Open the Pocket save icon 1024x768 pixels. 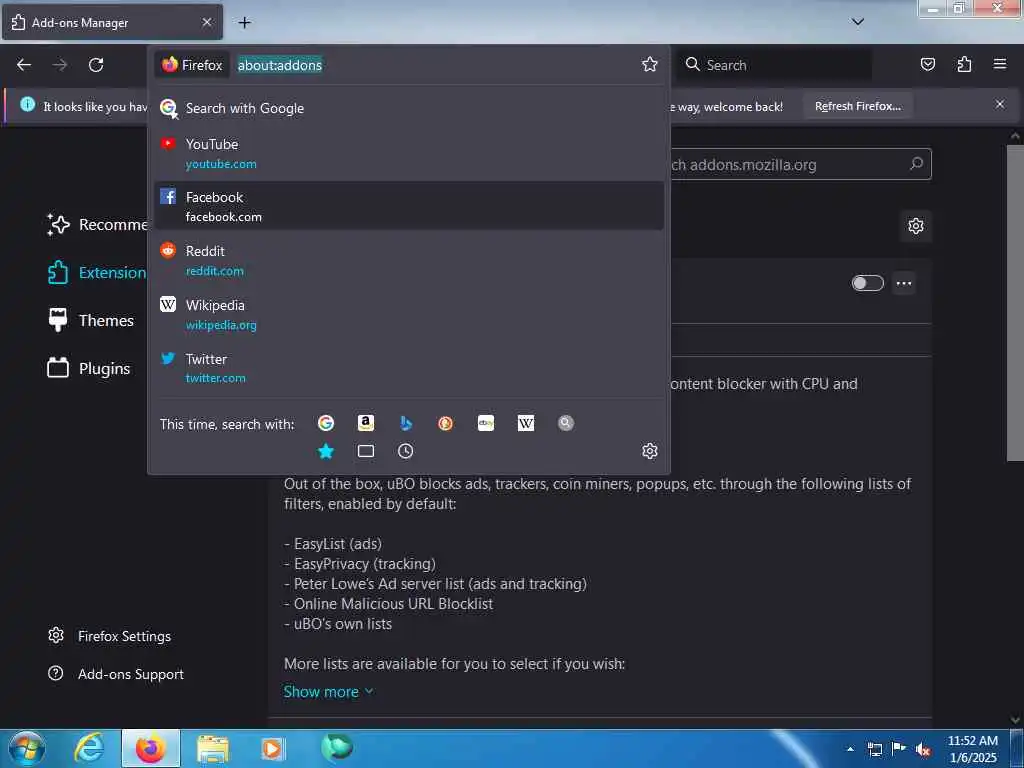point(927,64)
